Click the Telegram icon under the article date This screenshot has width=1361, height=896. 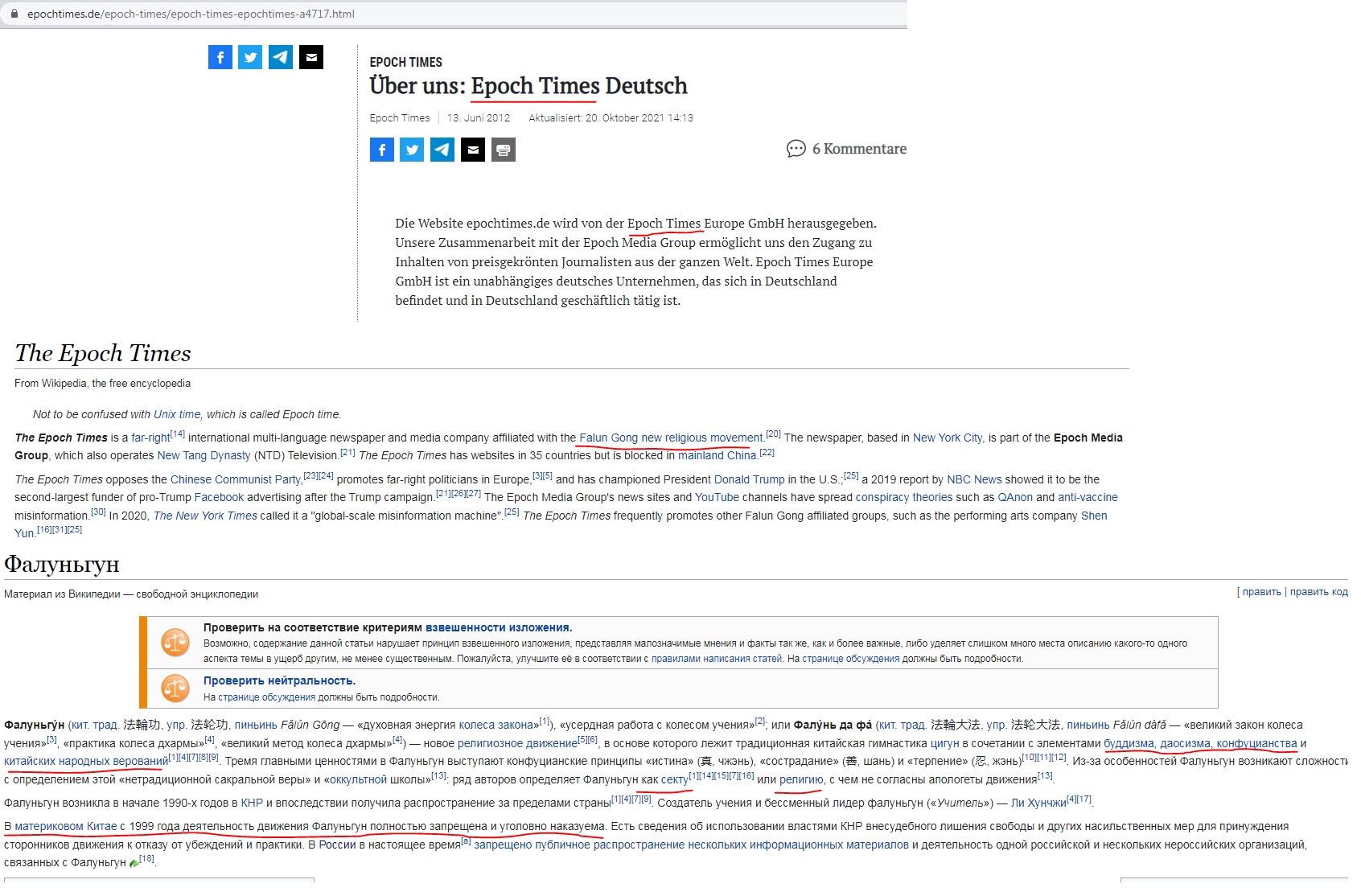(442, 150)
